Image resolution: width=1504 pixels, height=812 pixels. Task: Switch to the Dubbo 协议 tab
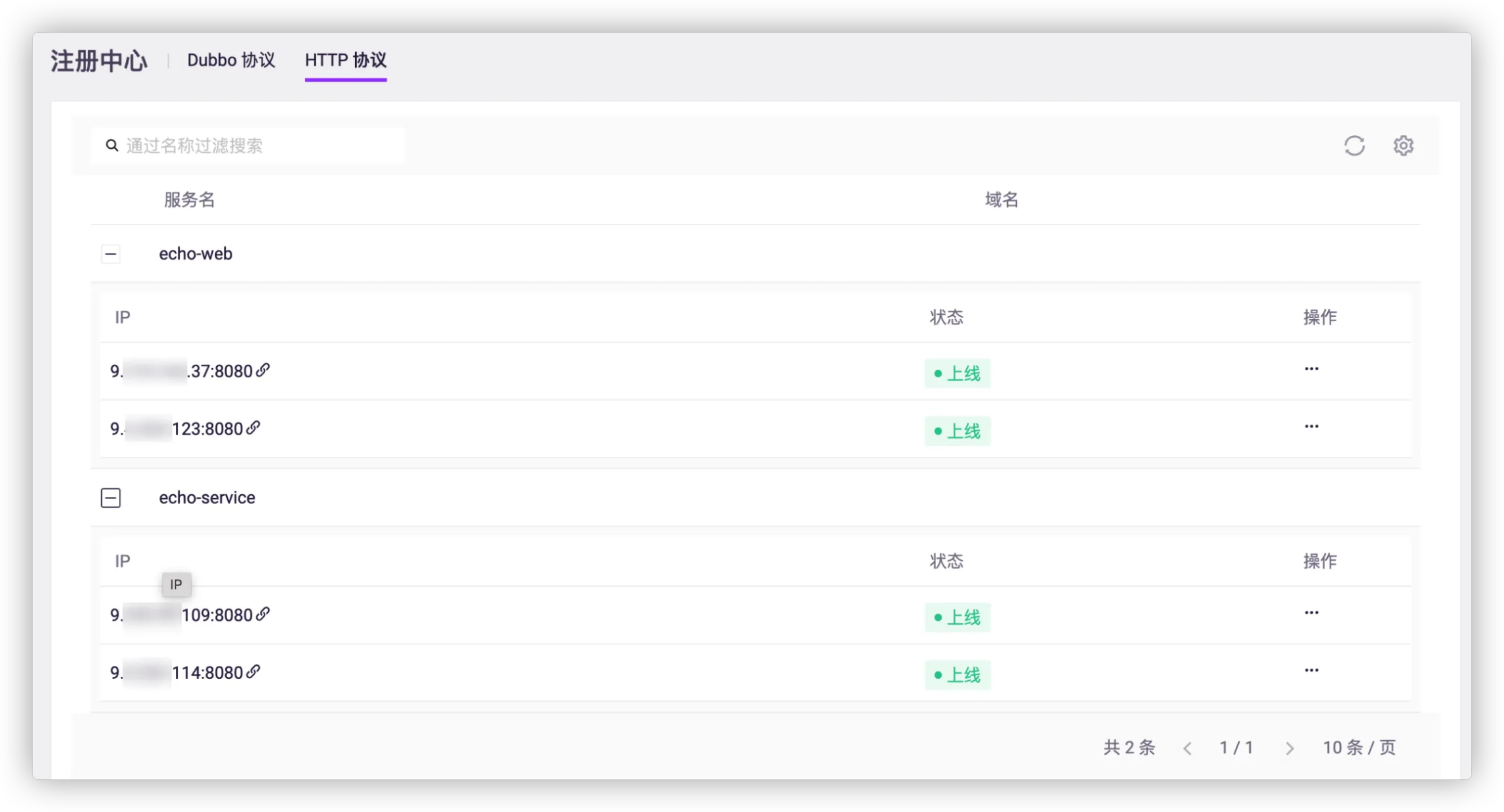231,61
